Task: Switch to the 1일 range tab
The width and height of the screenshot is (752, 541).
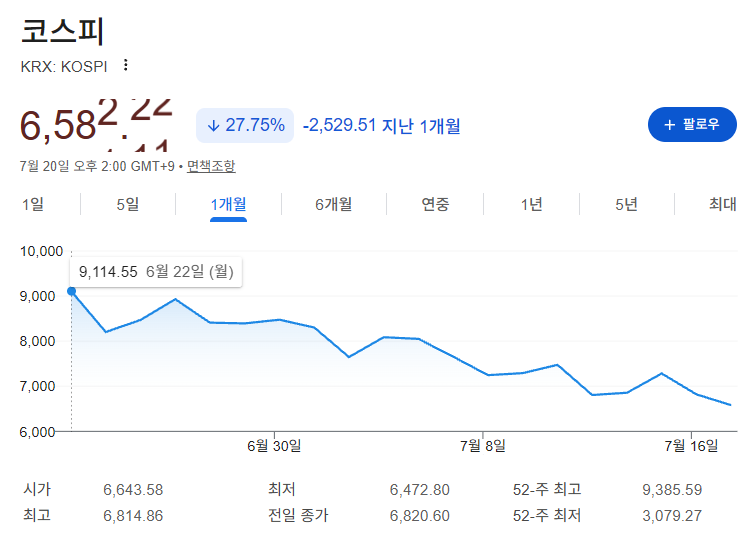Action: click(33, 204)
